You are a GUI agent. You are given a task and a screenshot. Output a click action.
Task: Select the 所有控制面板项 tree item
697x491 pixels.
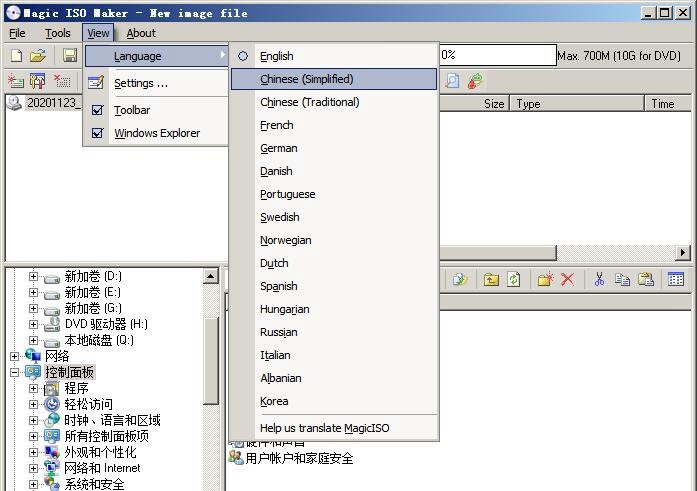107,436
